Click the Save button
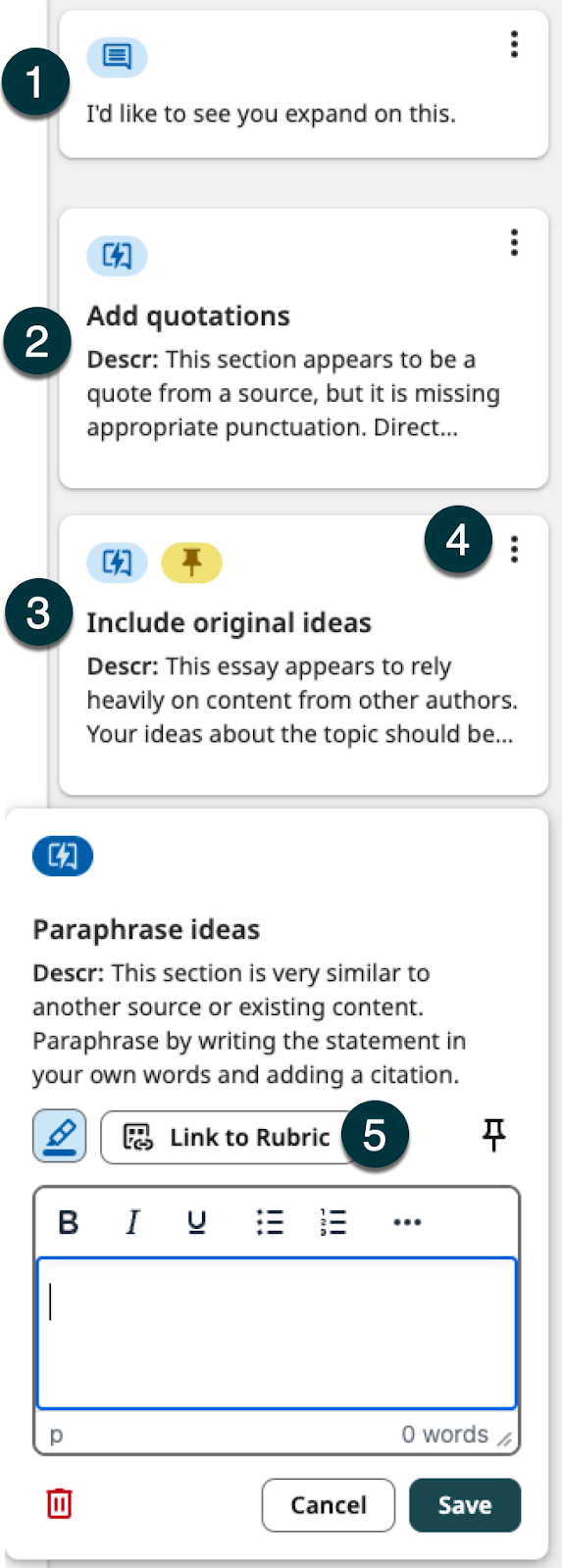 click(465, 1504)
